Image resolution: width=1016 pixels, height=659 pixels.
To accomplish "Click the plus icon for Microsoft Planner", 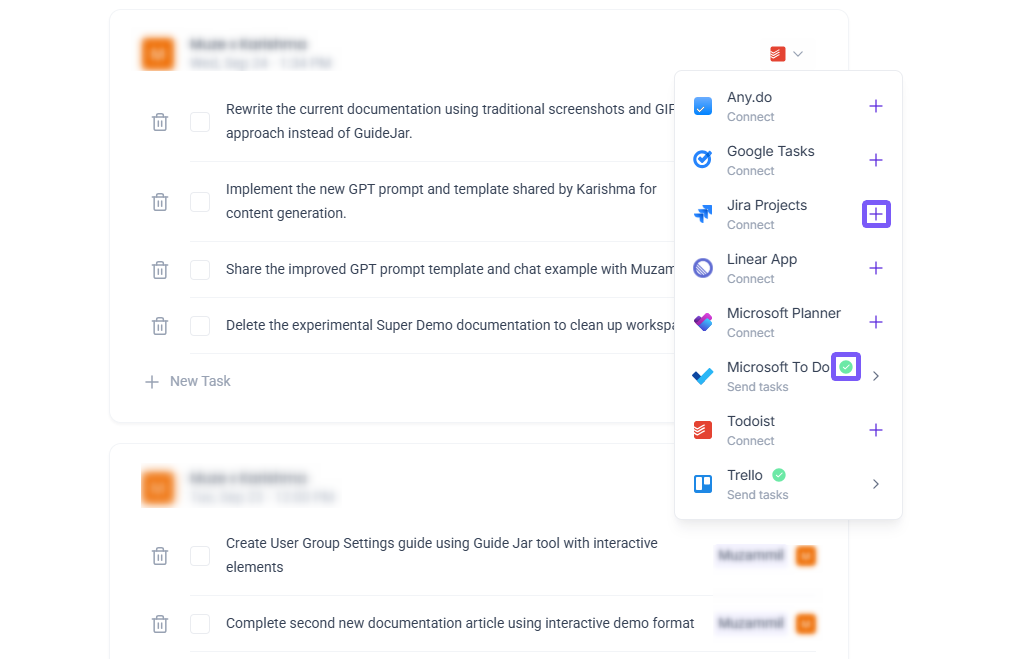I will tap(876, 322).
